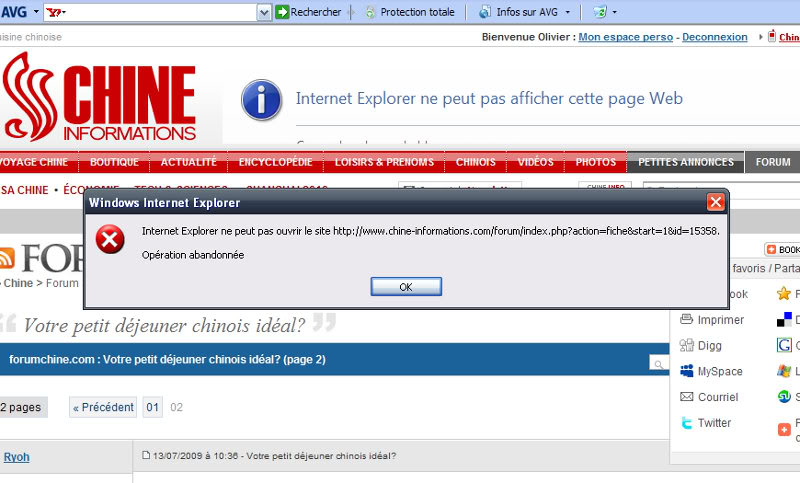
Task: Click the thread title 'Votre petit déjeuner chinois idéal?'
Action: tap(164, 325)
